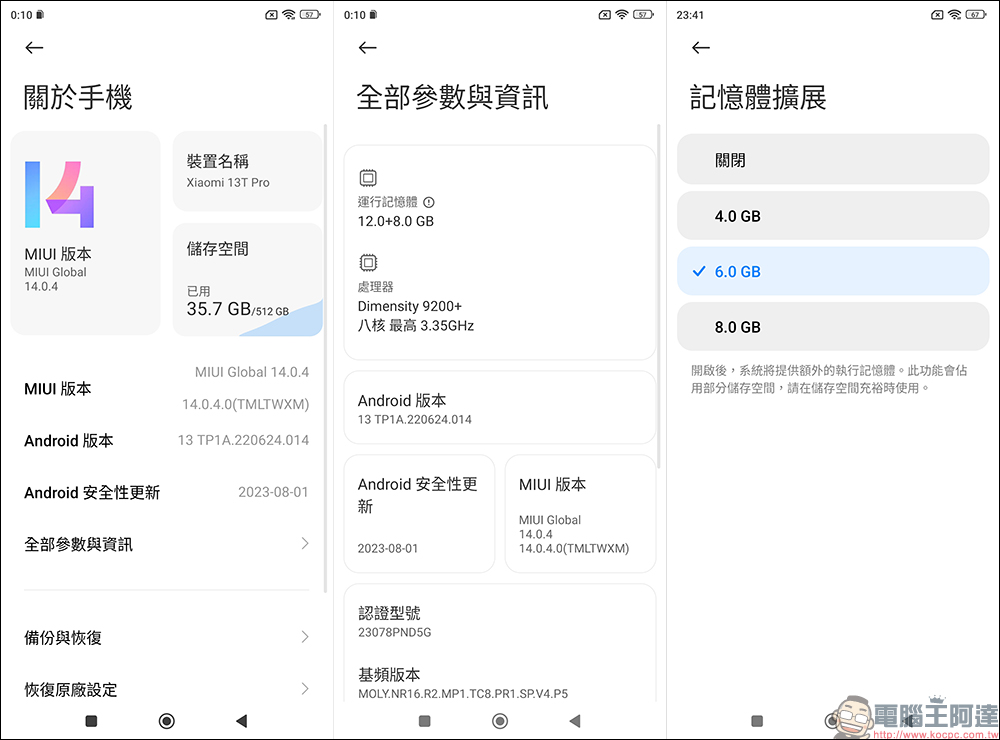
Task: Tap the 處理器 chip icon
Action: click(x=368, y=263)
